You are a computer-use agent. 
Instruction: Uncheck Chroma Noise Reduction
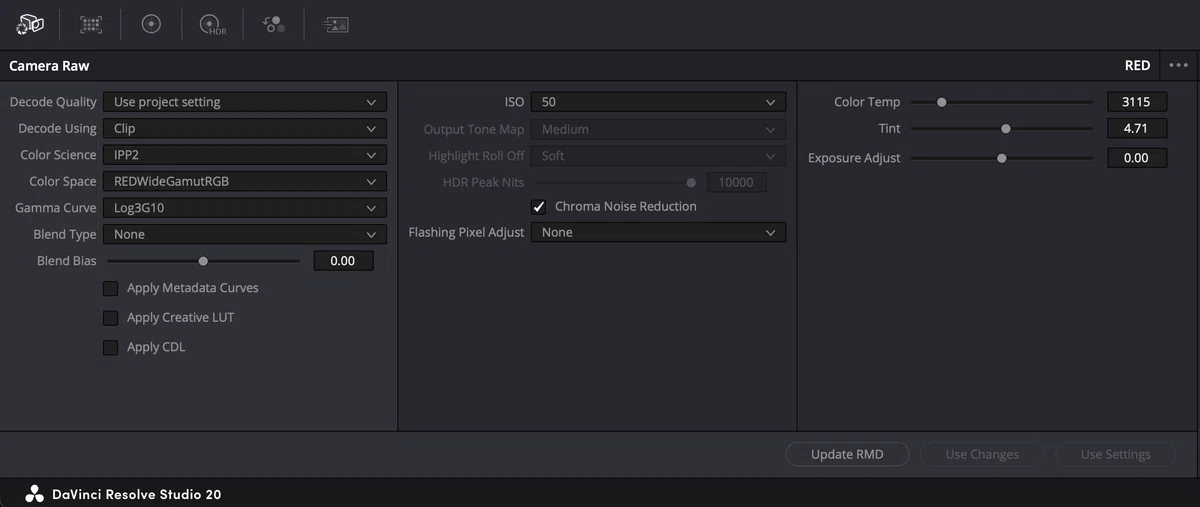click(x=538, y=207)
